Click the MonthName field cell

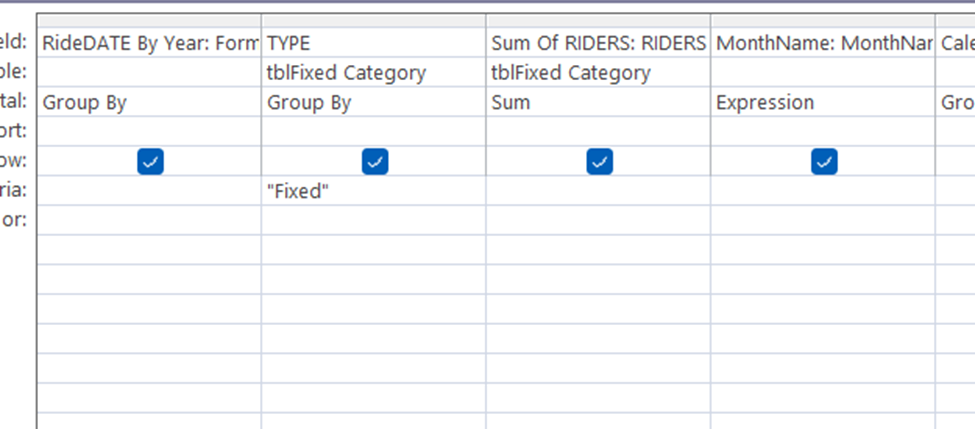[822, 43]
